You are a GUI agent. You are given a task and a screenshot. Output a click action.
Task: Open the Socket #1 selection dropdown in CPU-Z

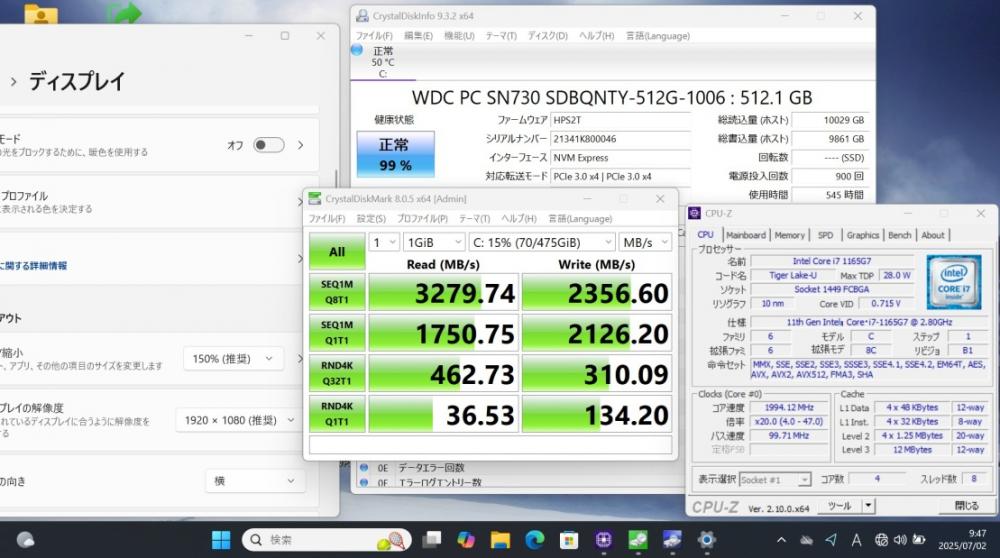[x=775, y=480]
